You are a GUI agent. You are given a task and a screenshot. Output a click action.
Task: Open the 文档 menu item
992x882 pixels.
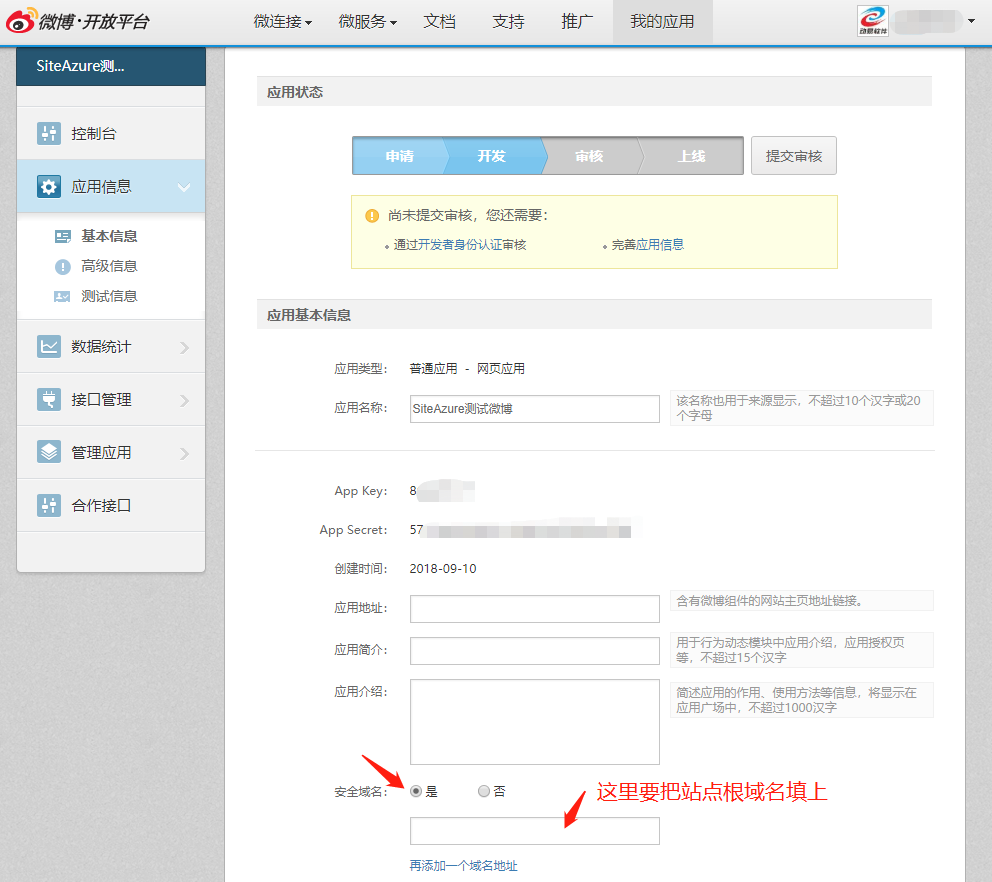439,21
